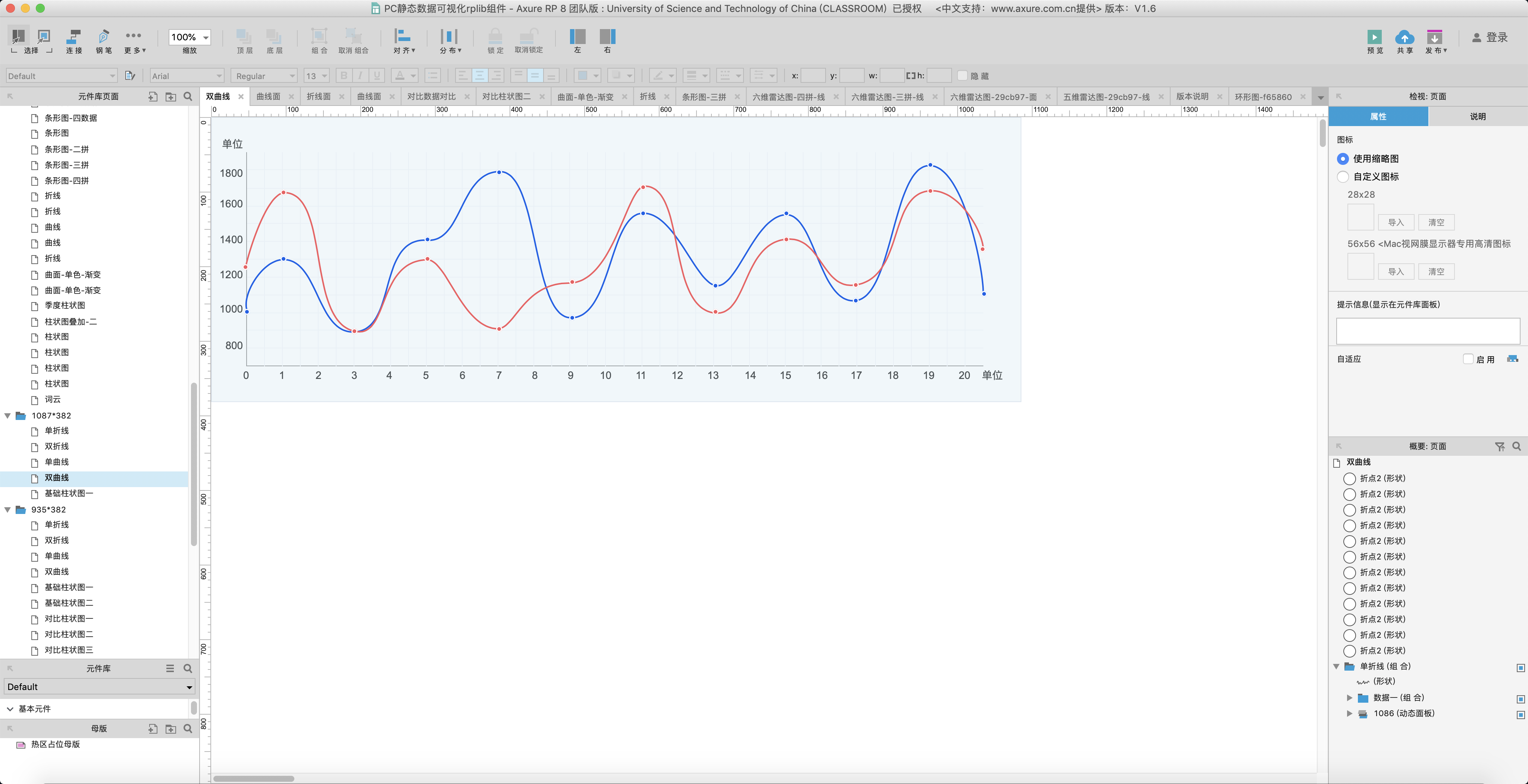The image size is (1528, 784).
Task: Click the preview play icon
Action: 1374,37
